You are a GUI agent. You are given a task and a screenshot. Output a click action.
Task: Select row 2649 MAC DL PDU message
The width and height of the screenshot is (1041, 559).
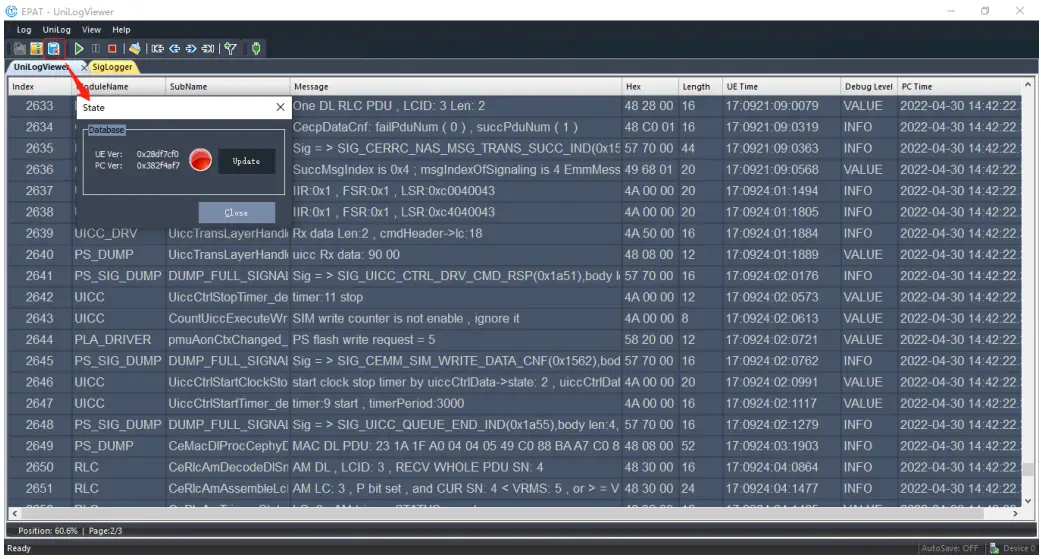tap(455, 445)
